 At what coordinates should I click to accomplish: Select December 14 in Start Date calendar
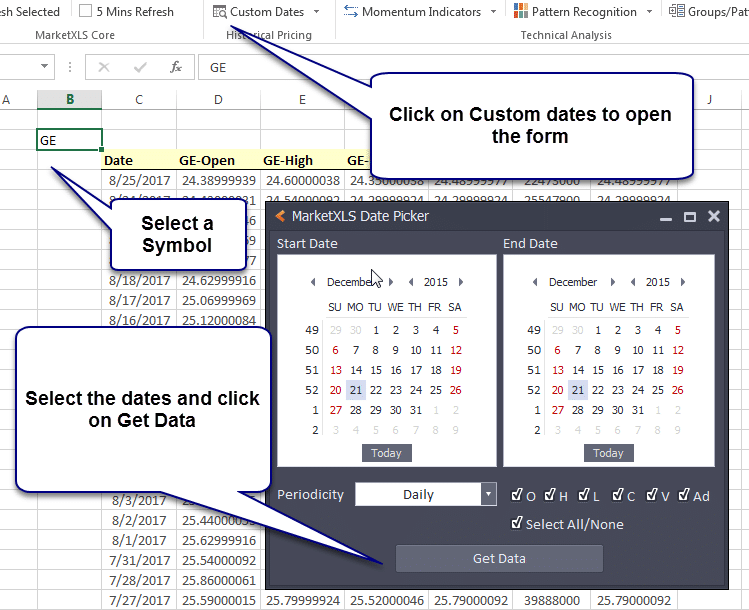point(356,370)
